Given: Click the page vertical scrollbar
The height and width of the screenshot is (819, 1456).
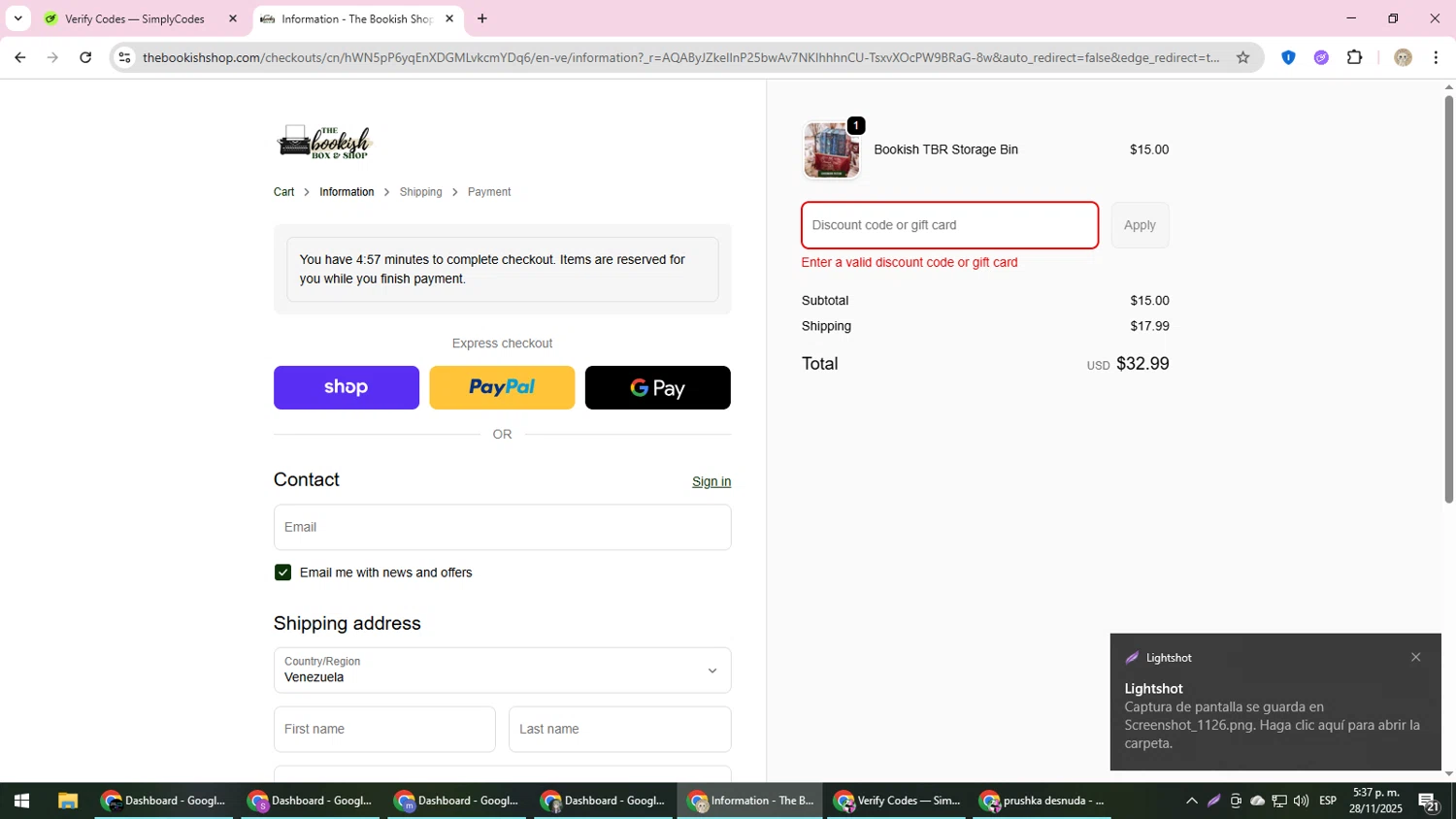Looking at the screenshot, I should pyautogui.click(x=1448, y=299).
